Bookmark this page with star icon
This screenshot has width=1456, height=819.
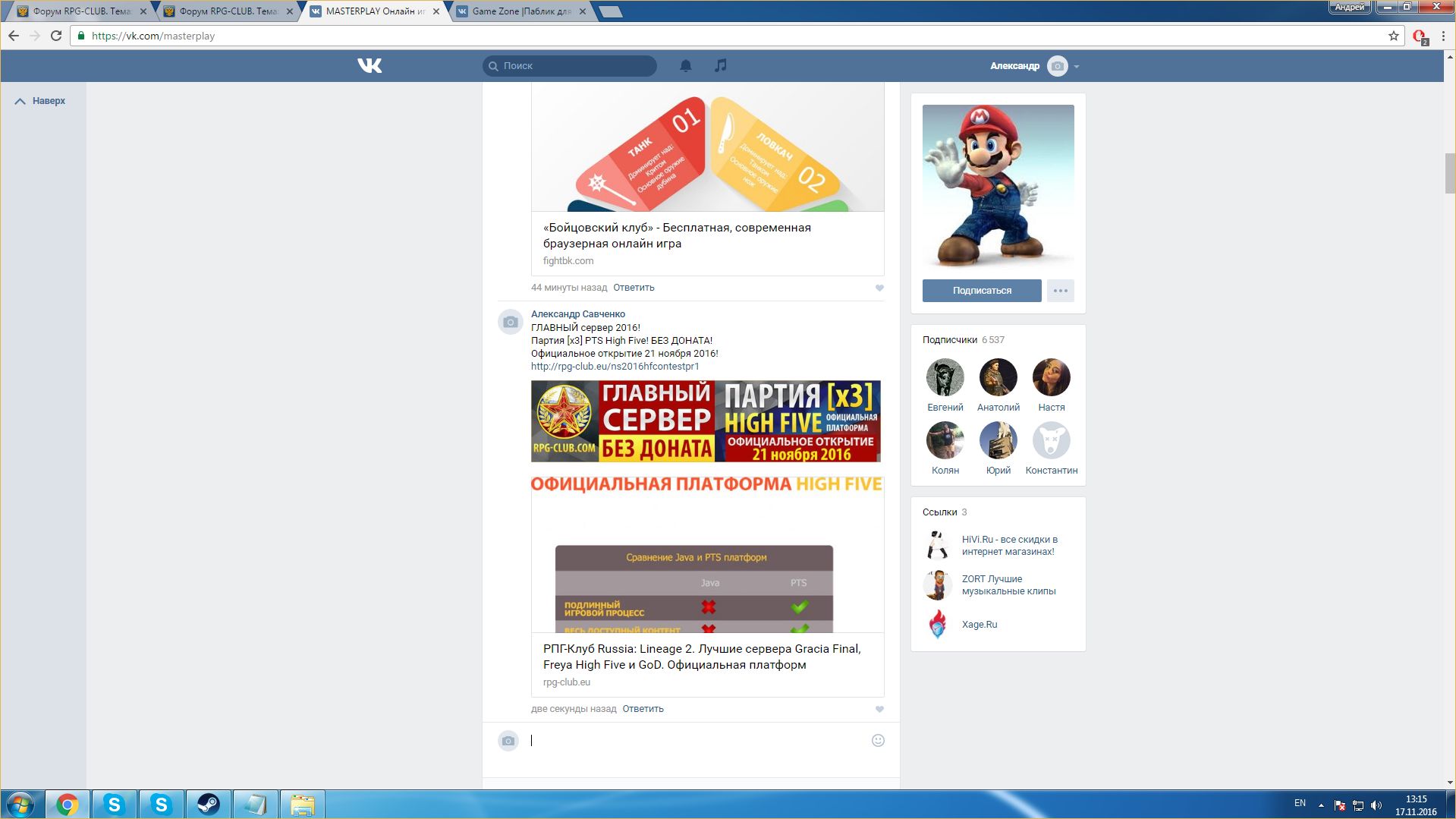coord(1393,36)
